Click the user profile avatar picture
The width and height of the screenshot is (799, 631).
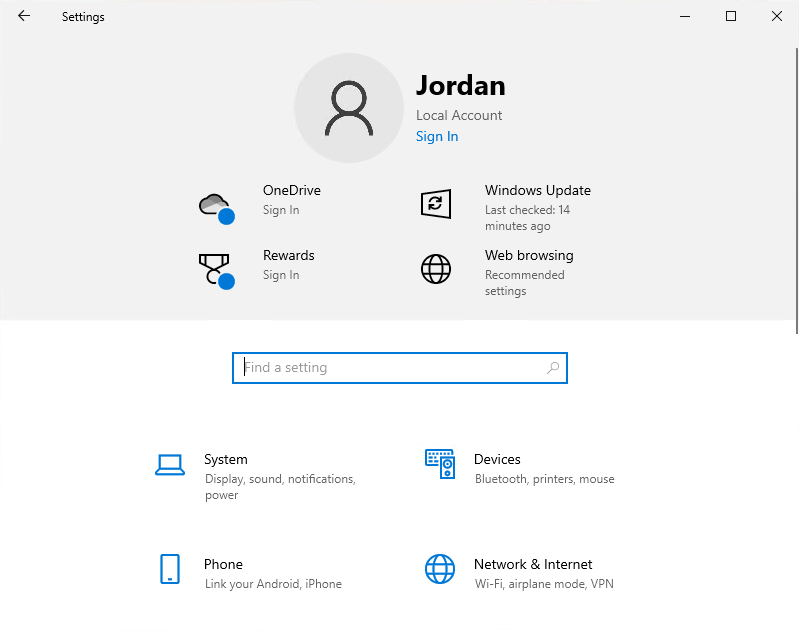(348, 108)
